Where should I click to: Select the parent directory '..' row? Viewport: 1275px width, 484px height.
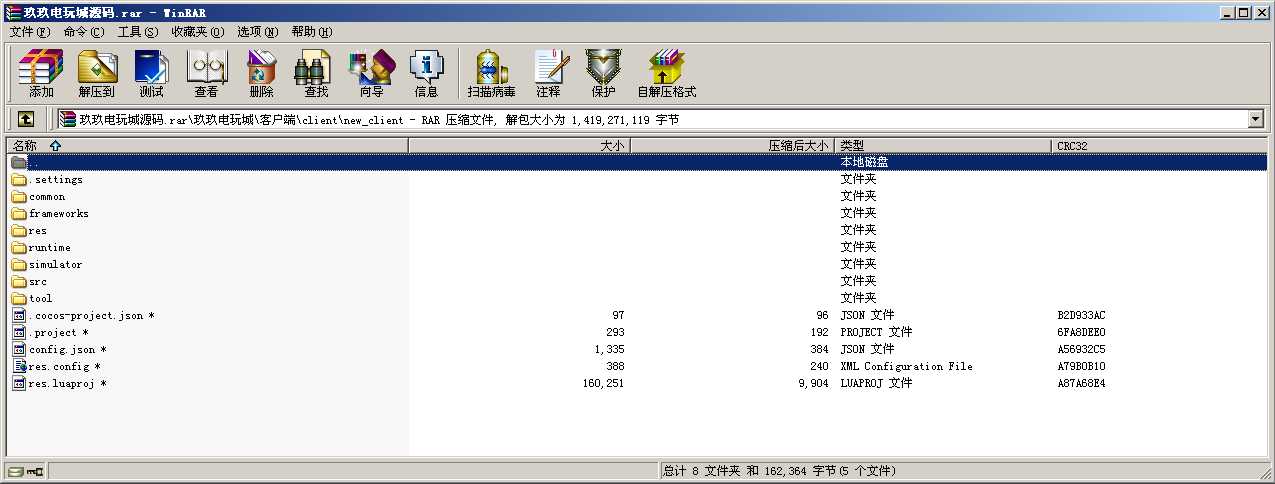tap(637, 162)
